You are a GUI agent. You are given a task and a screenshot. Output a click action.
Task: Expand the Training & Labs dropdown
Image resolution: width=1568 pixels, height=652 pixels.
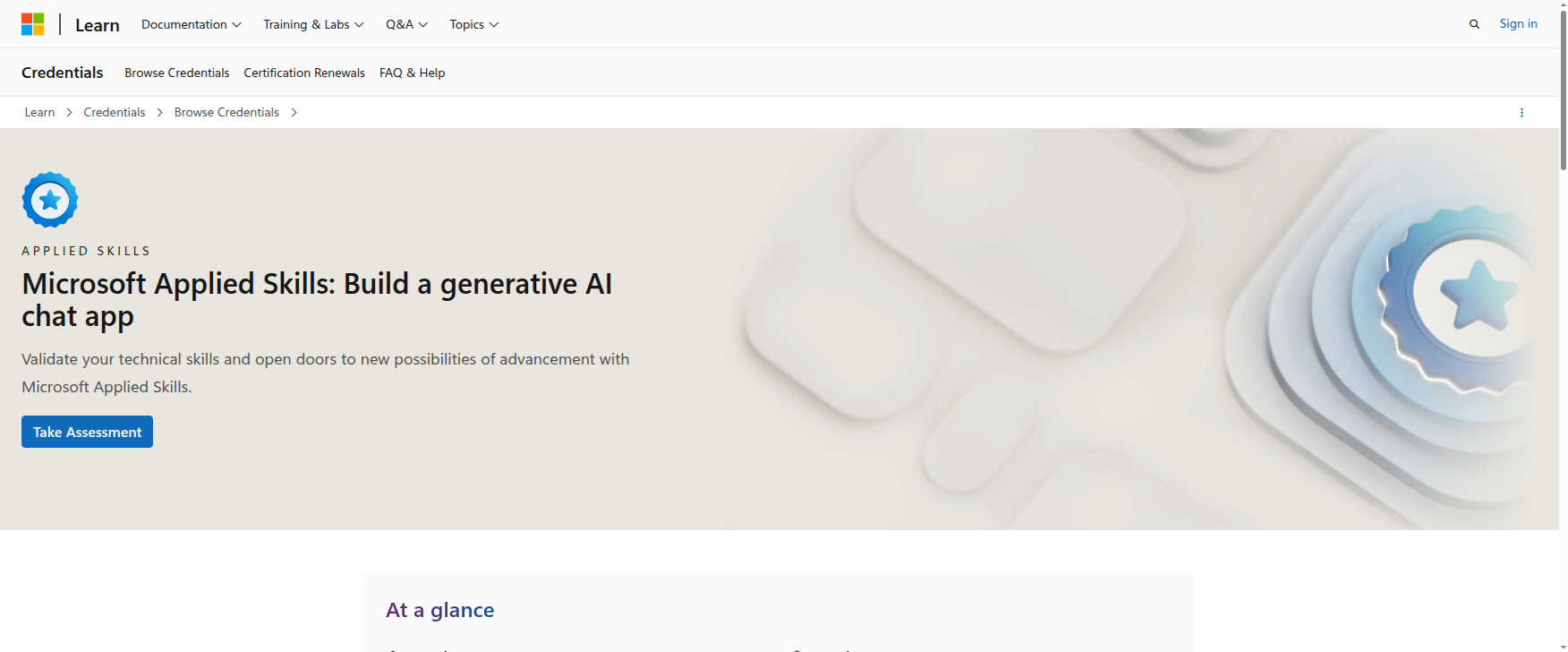pyautogui.click(x=313, y=24)
